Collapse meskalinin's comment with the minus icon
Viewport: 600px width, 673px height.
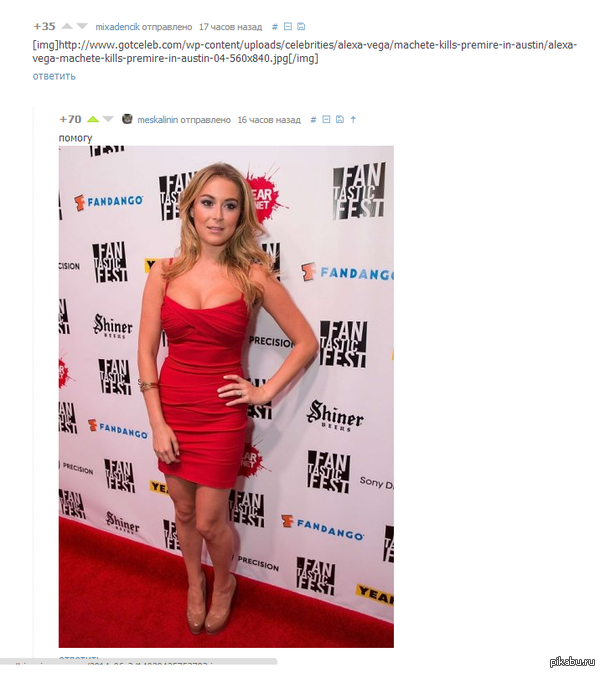pyautogui.click(x=326, y=119)
